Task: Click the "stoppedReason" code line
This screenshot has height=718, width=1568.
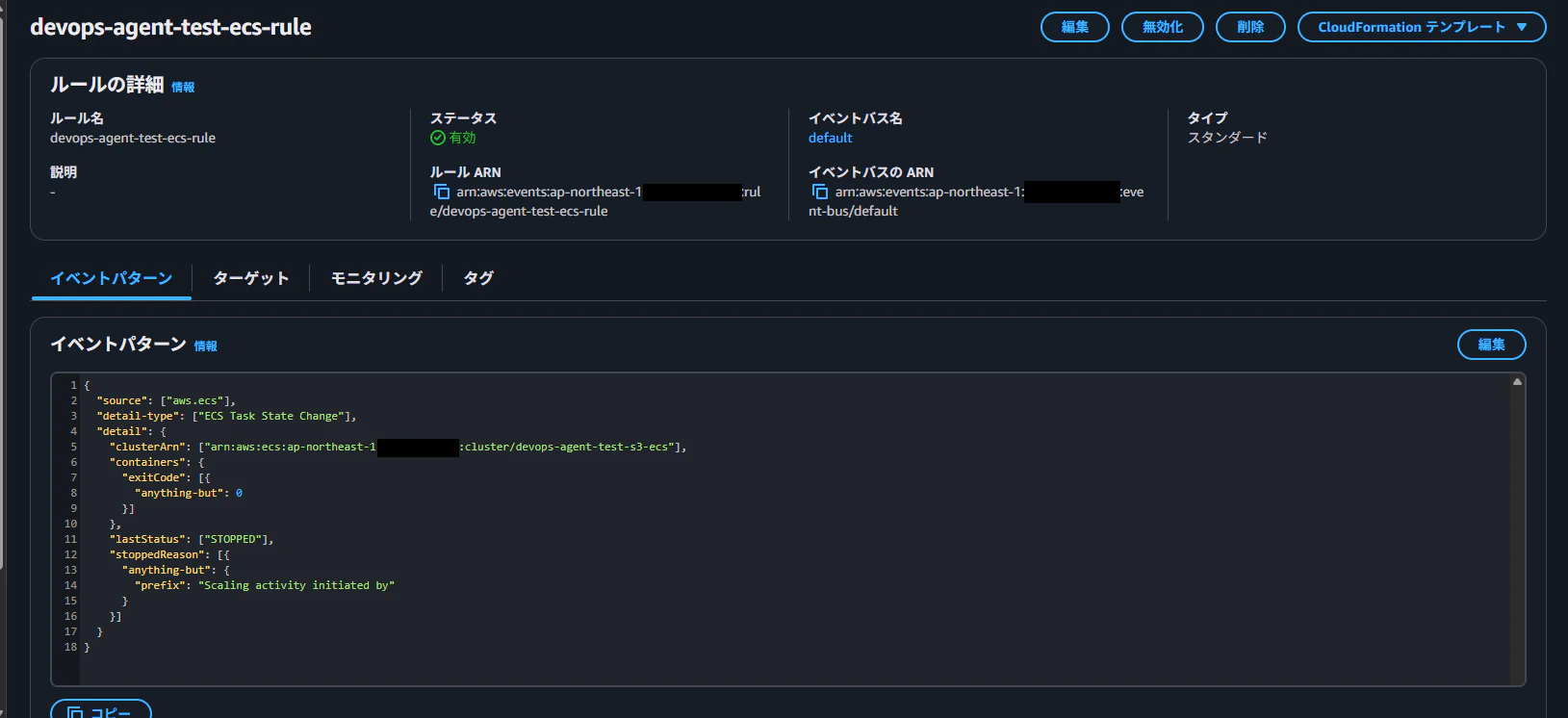Action: coord(169,554)
